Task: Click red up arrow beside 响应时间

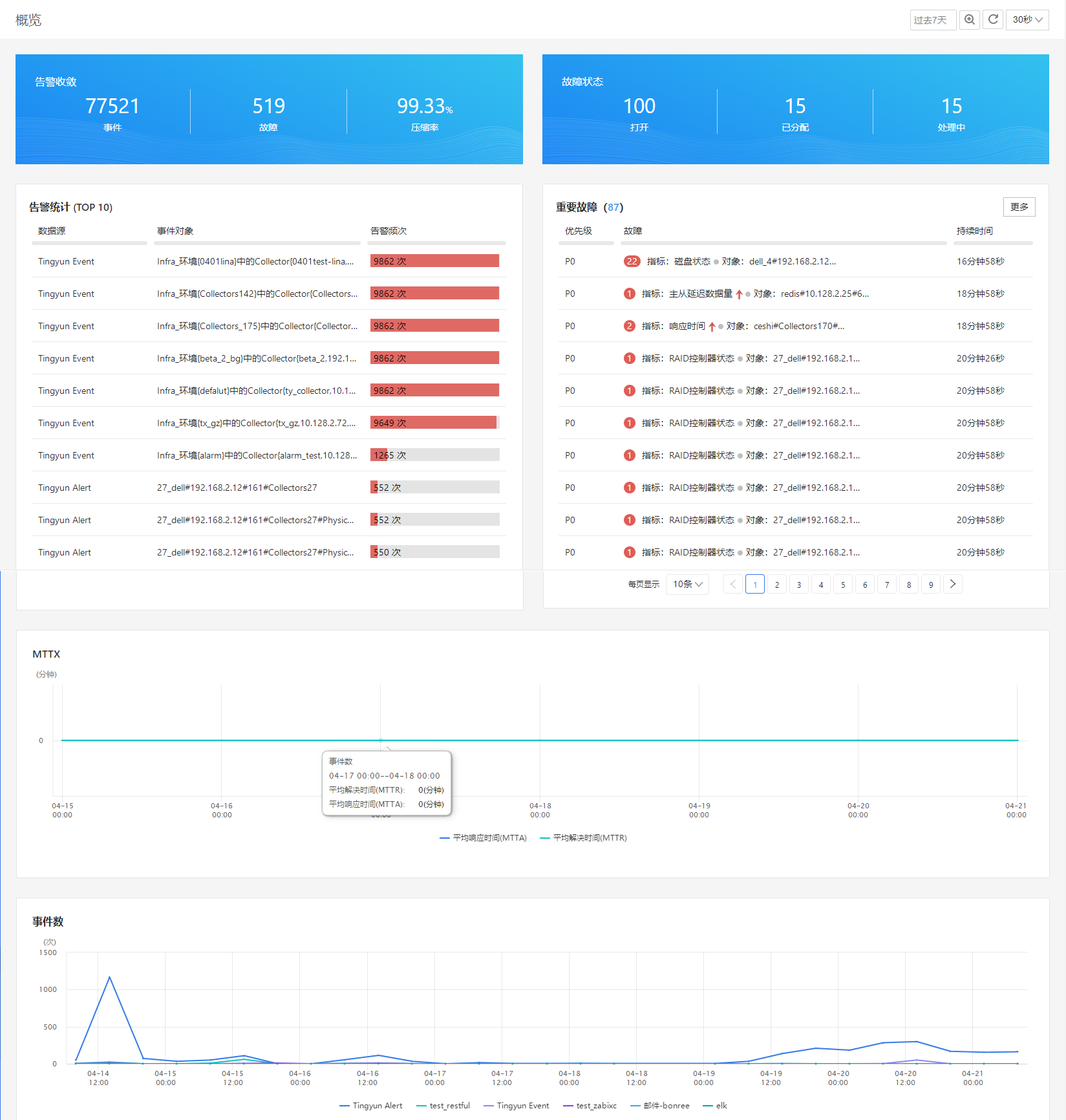Action: 712,327
